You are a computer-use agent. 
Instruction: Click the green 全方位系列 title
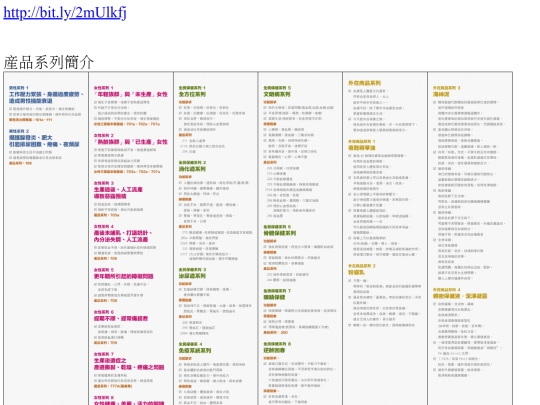[x=192, y=94]
